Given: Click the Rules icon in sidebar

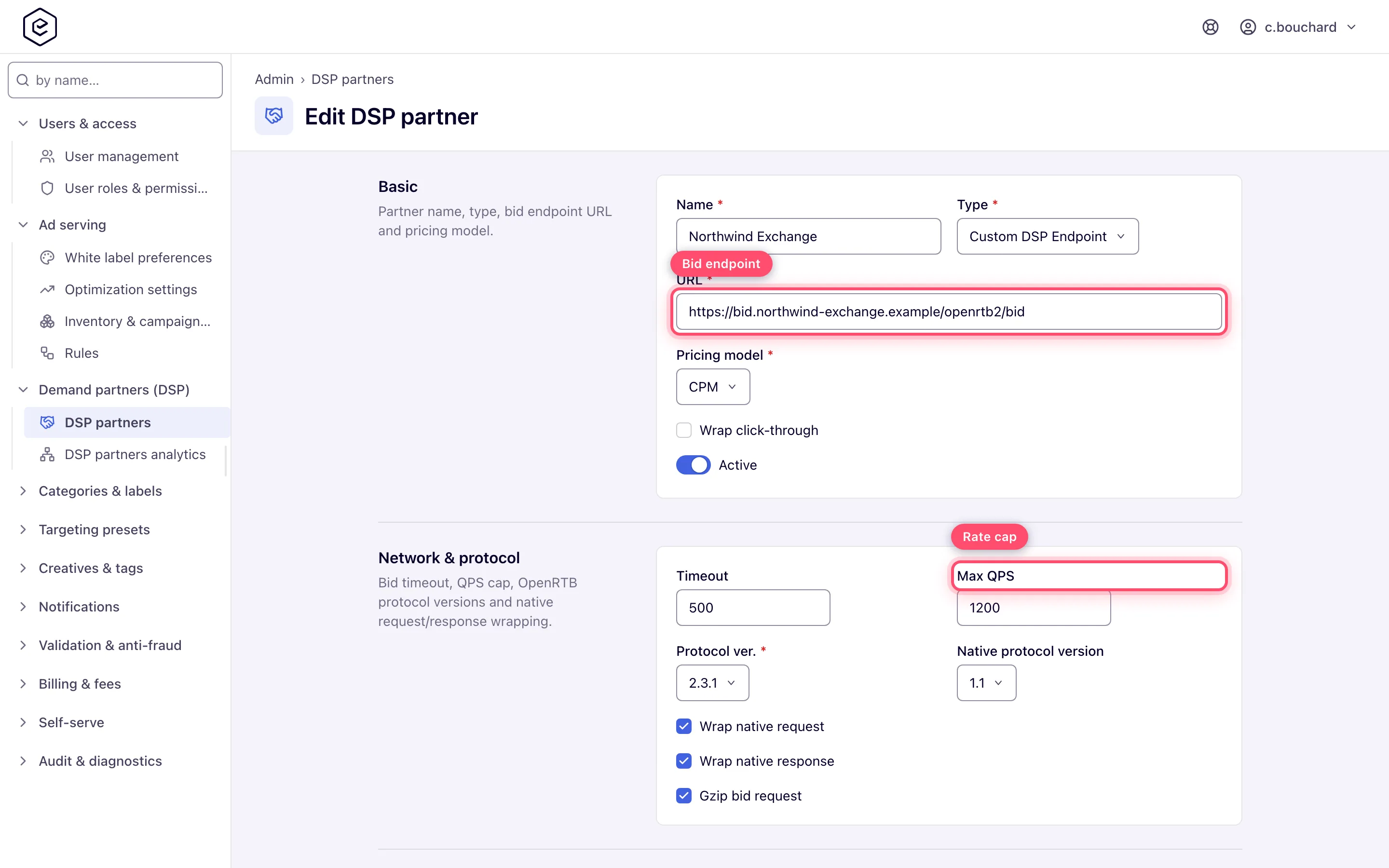Looking at the screenshot, I should (47, 353).
